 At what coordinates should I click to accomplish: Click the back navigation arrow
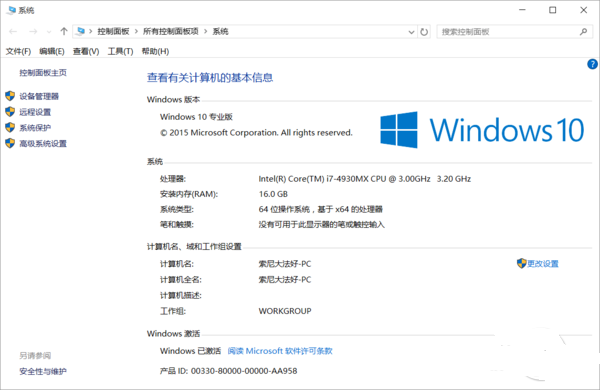pyautogui.click(x=13, y=32)
